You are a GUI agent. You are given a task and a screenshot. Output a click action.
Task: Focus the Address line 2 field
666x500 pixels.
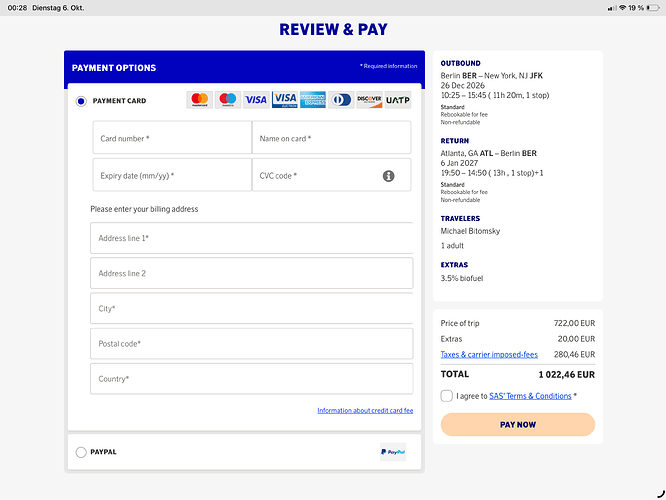point(251,273)
